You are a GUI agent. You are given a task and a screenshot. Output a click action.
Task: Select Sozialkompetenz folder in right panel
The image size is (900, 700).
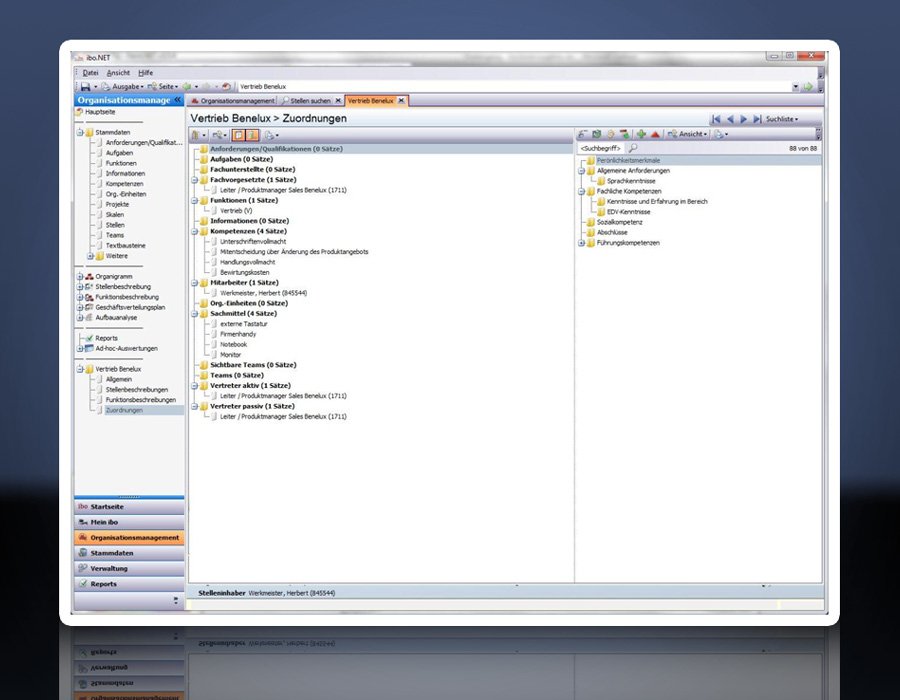619,223
